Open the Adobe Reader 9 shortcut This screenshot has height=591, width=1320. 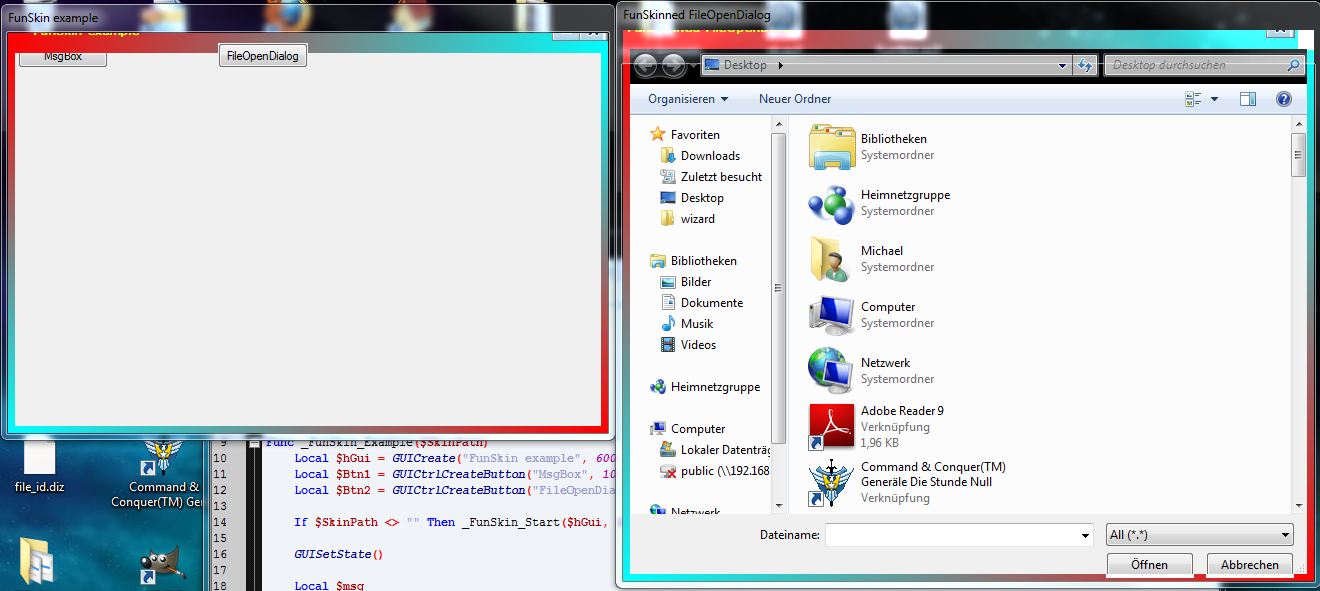click(830, 426)
